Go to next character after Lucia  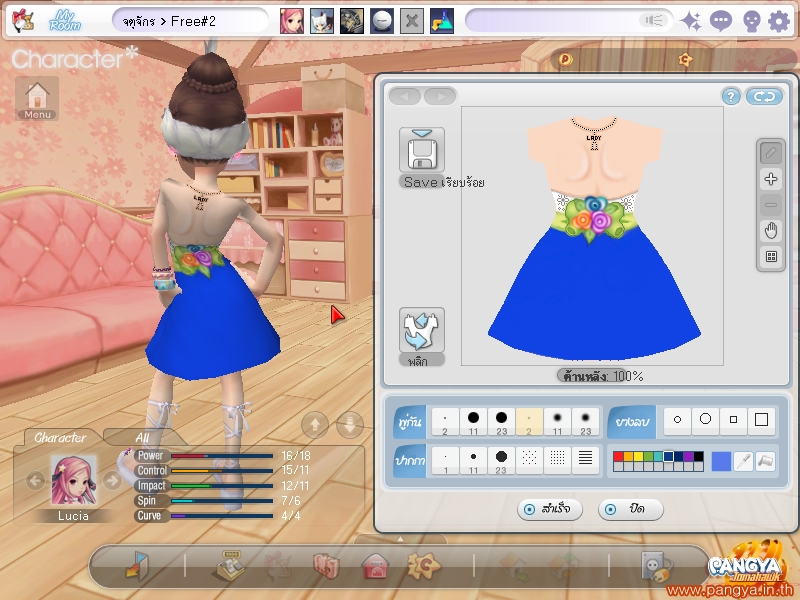click(112, 480)
